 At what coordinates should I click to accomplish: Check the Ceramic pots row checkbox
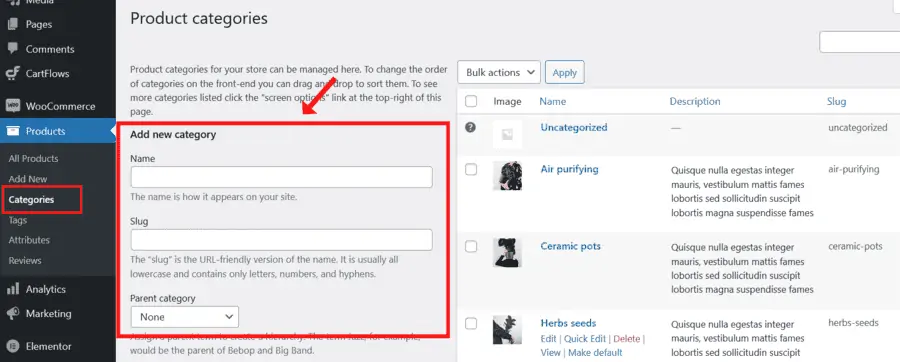pos(471,246)
